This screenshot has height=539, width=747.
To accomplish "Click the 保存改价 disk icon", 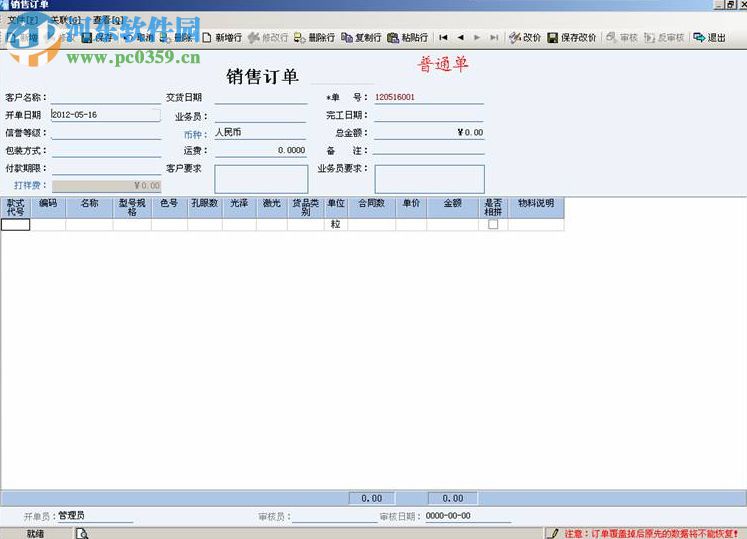I will 552,38.
